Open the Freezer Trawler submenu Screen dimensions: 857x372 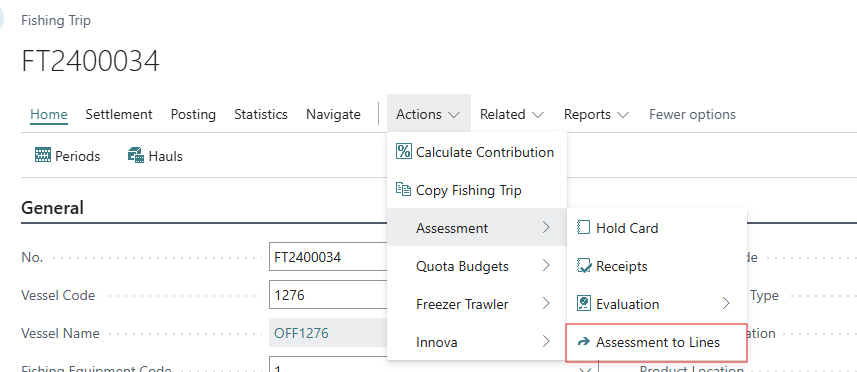(x=477, y=304)
